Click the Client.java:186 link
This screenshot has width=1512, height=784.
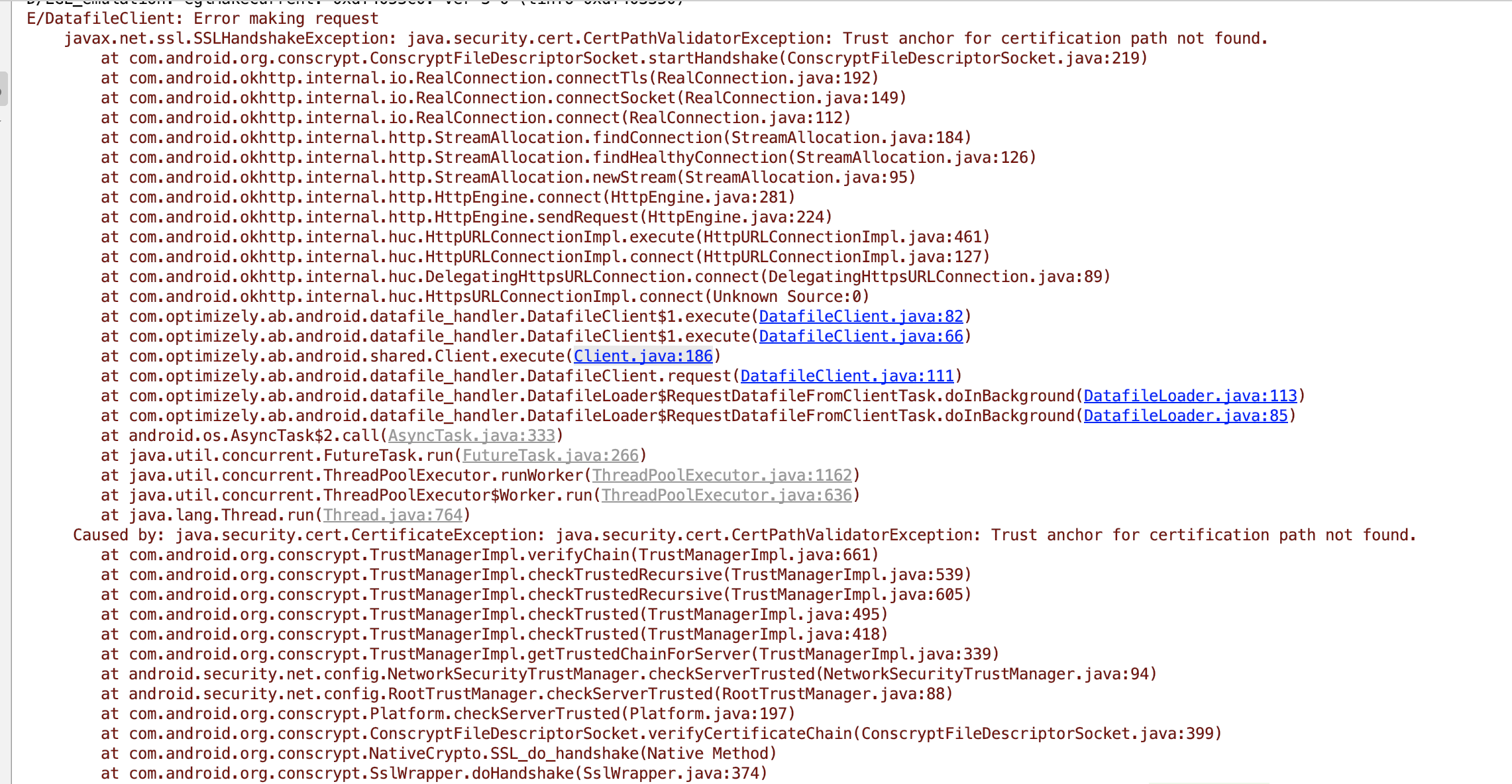pos(643,356)
